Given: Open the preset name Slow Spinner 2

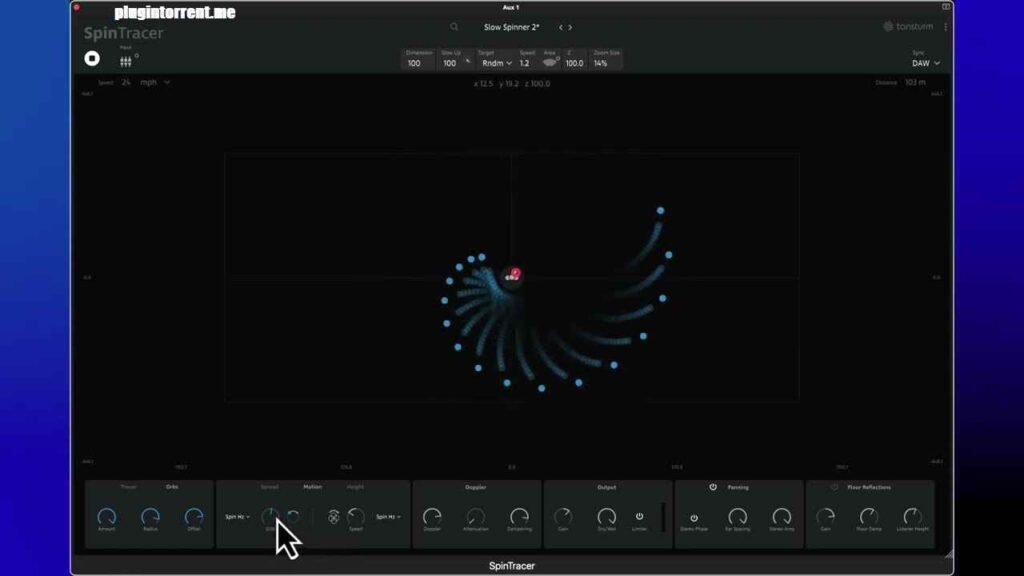Looking at the screenshot, I should click(x=511, y=27).
